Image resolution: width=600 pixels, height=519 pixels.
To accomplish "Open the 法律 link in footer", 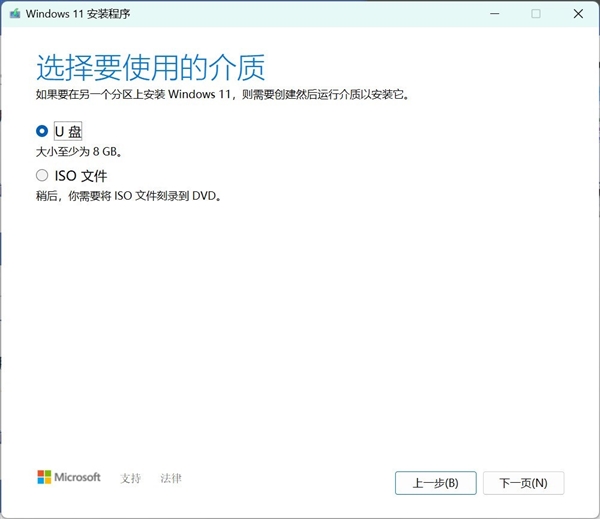I will [171, 478].
